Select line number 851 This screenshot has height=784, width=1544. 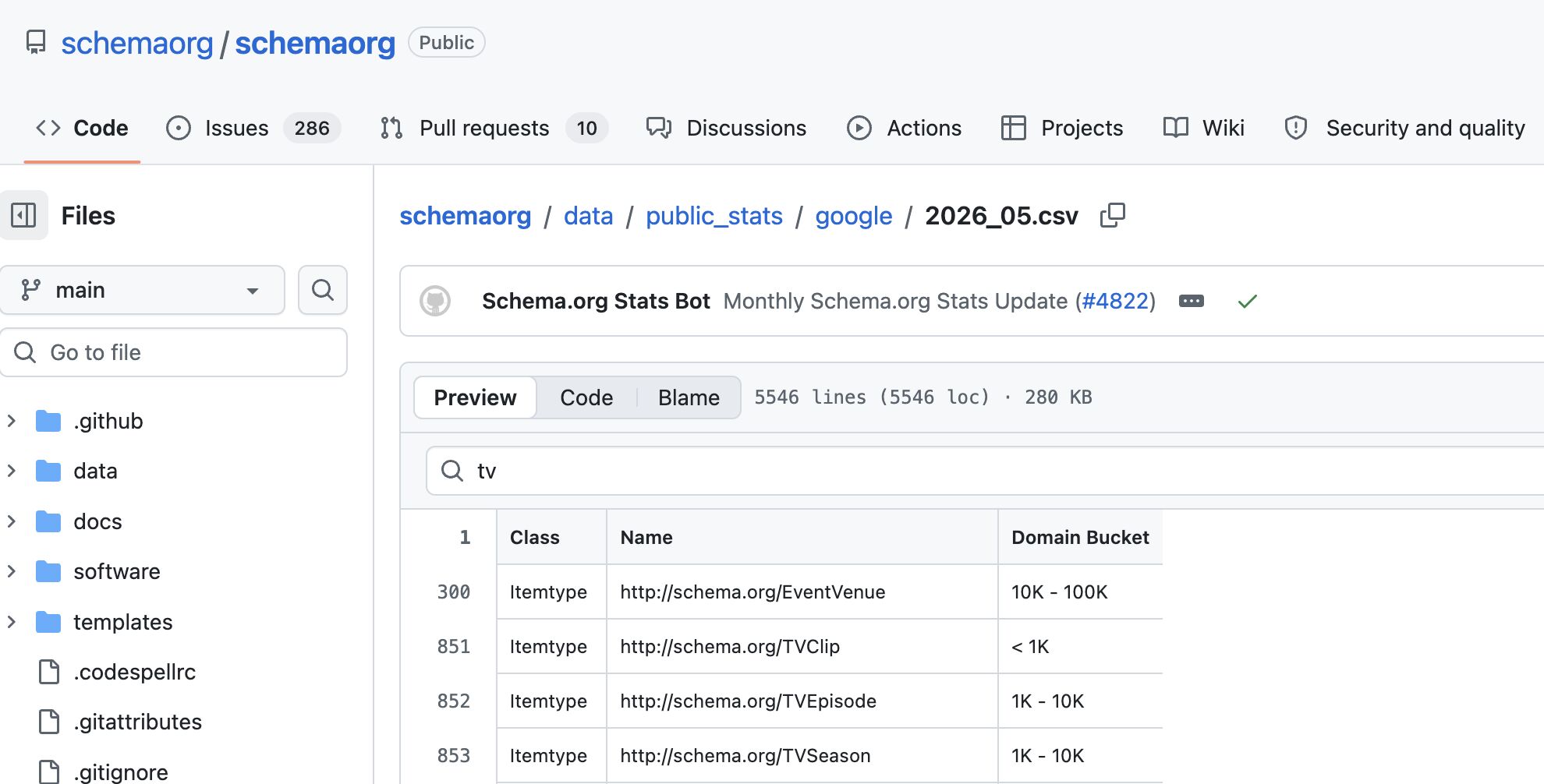coord(453,647)
